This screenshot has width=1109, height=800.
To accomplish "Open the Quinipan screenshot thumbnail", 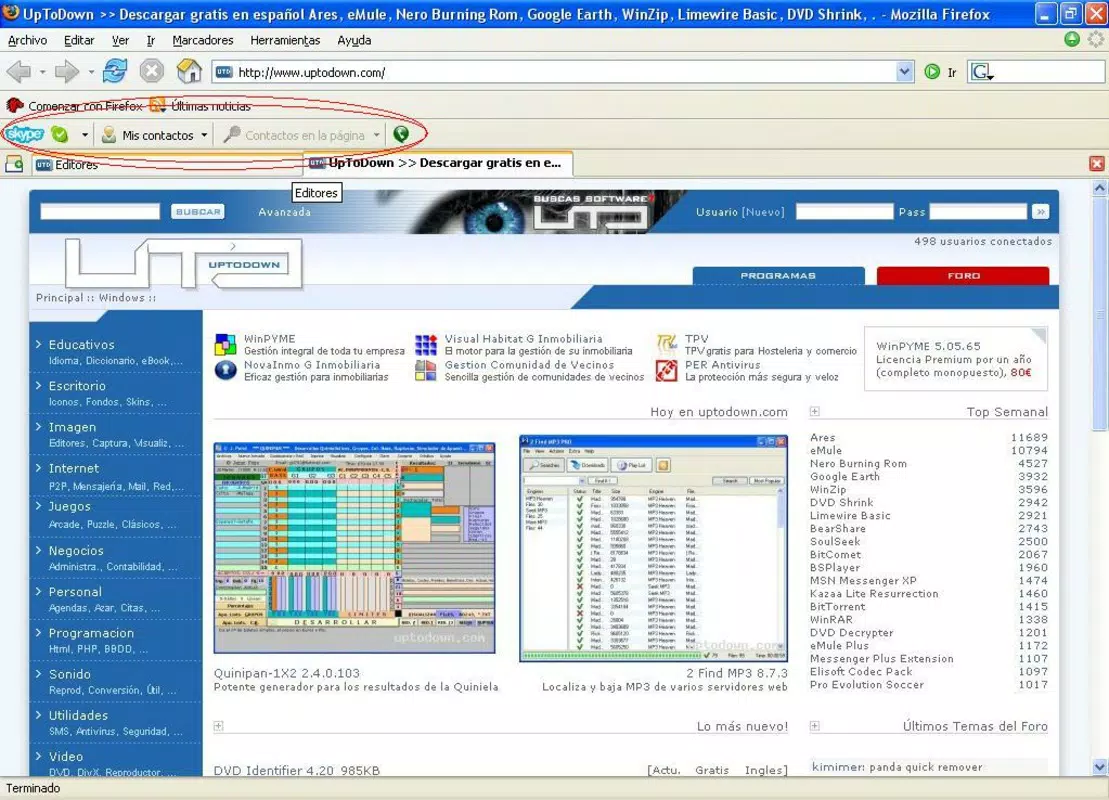I will click(354, 548).
